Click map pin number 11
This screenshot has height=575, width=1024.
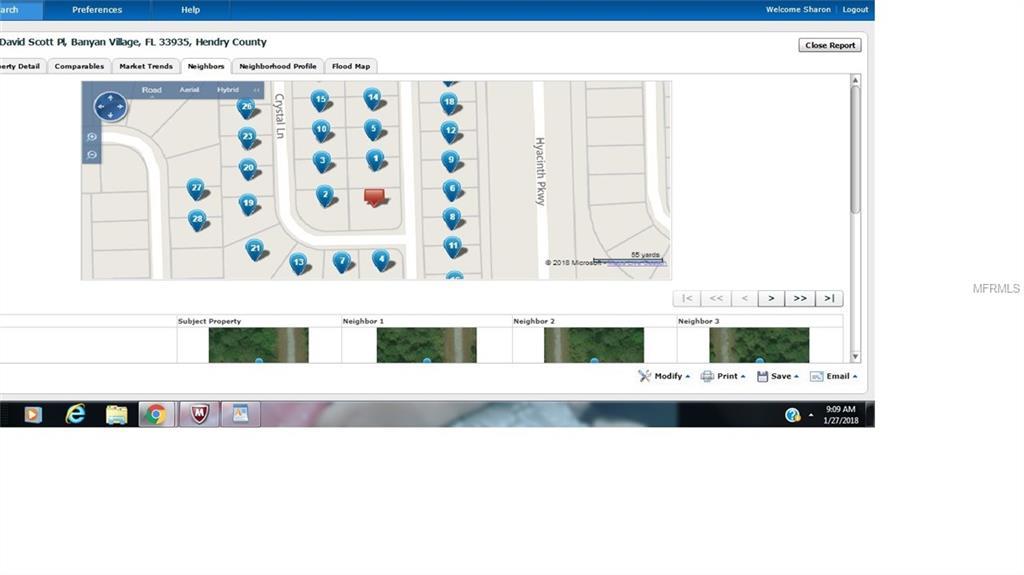click(x=453, y=247)
